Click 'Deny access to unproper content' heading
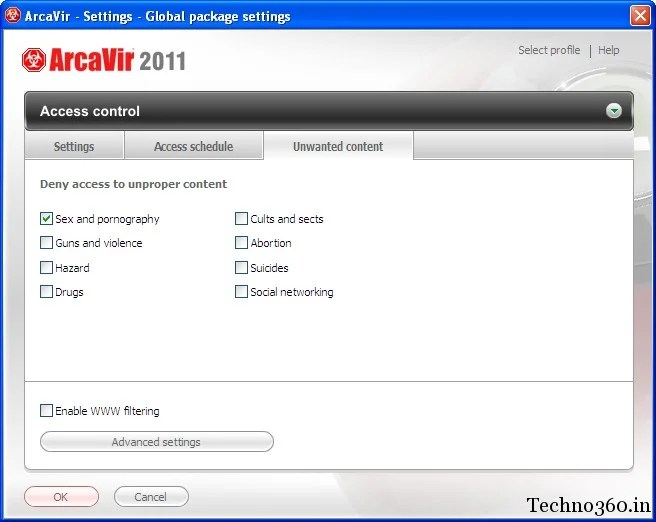Image resolution: width=656 pixels, height=522 pixels. pos(133,184)
